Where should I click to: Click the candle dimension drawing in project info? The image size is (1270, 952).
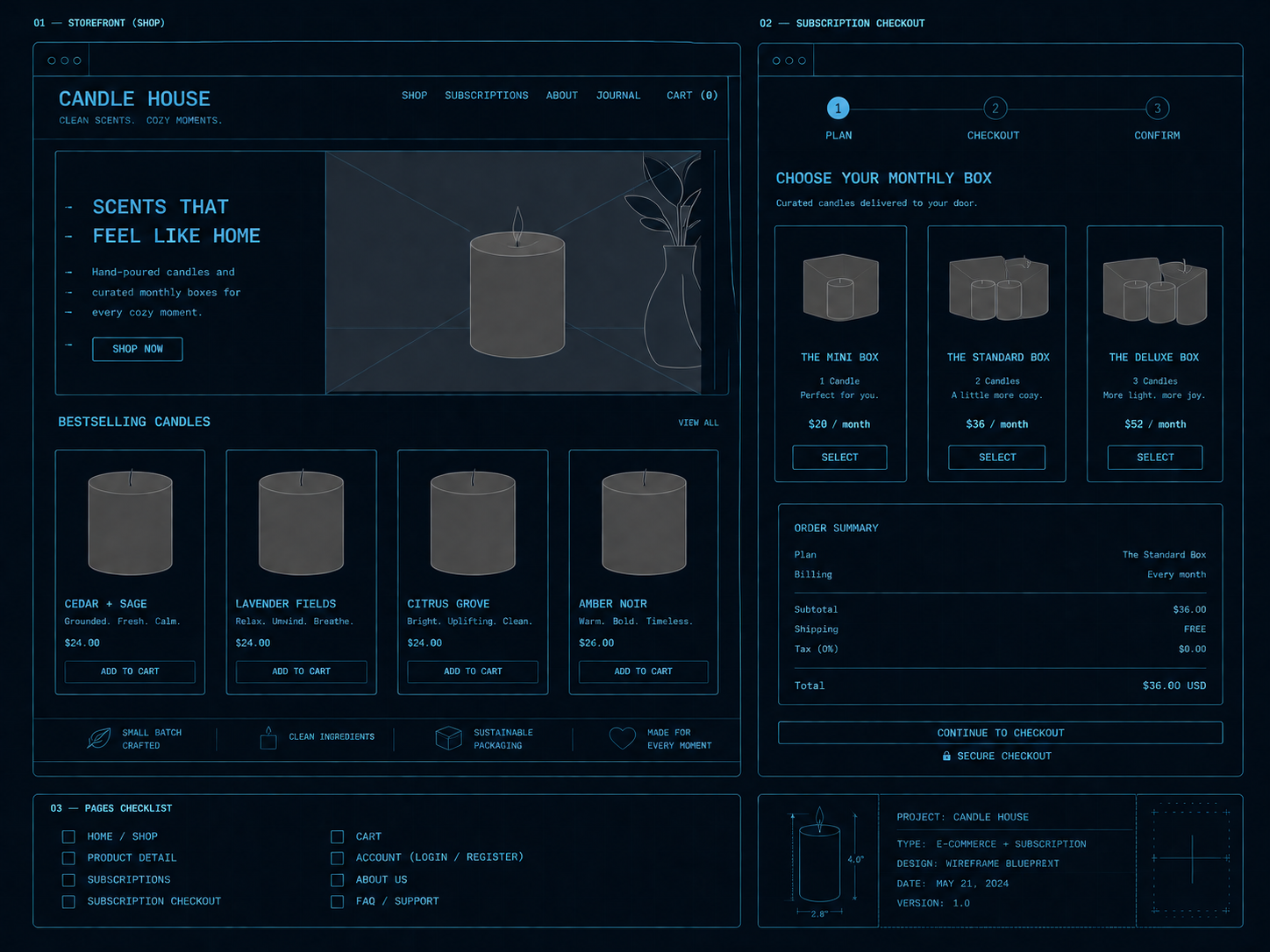819,861
